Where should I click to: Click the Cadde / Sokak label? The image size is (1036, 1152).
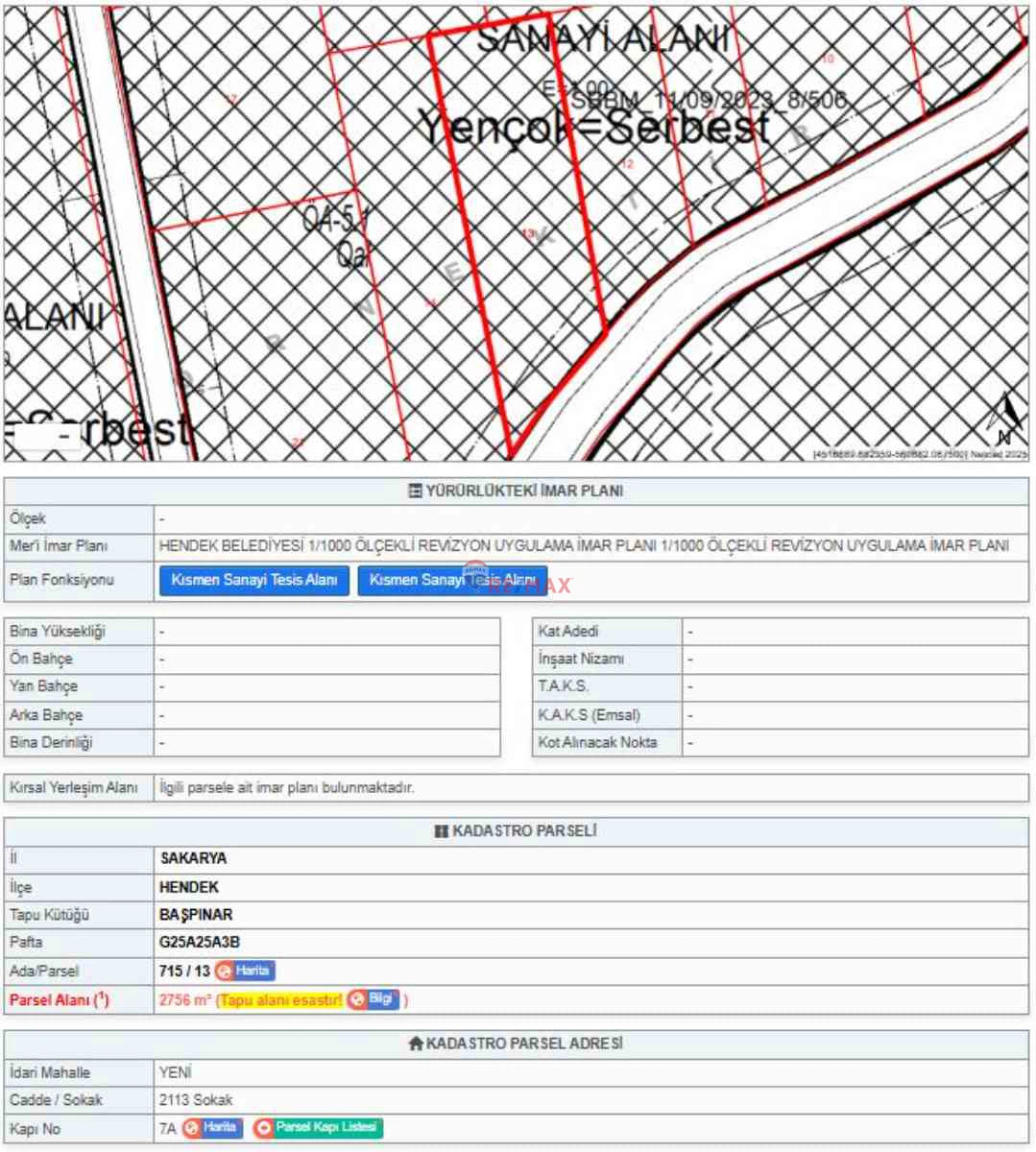[x=56, y=1100]
